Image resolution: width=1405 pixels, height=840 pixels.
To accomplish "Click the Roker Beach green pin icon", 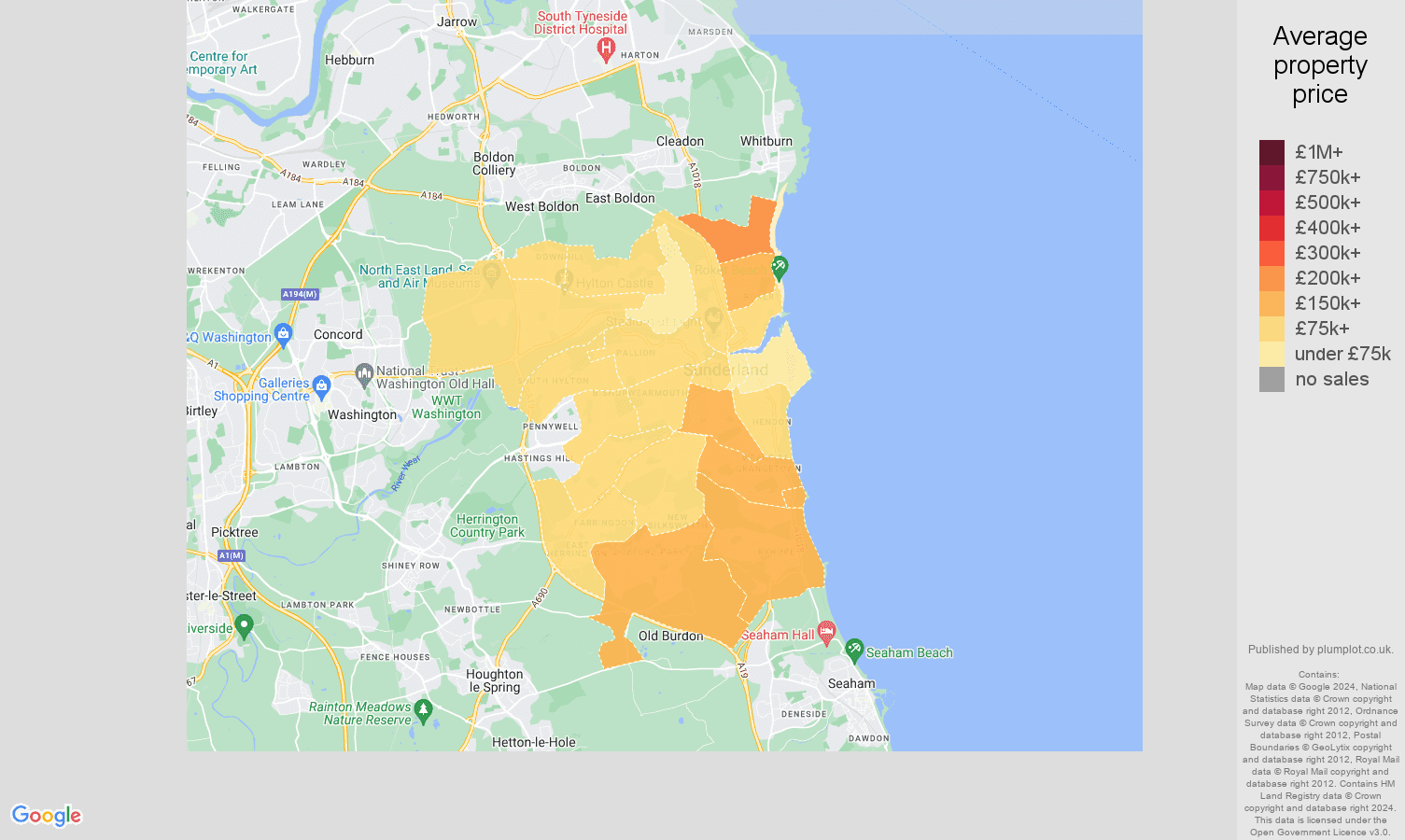I will (x=779, y=269).
